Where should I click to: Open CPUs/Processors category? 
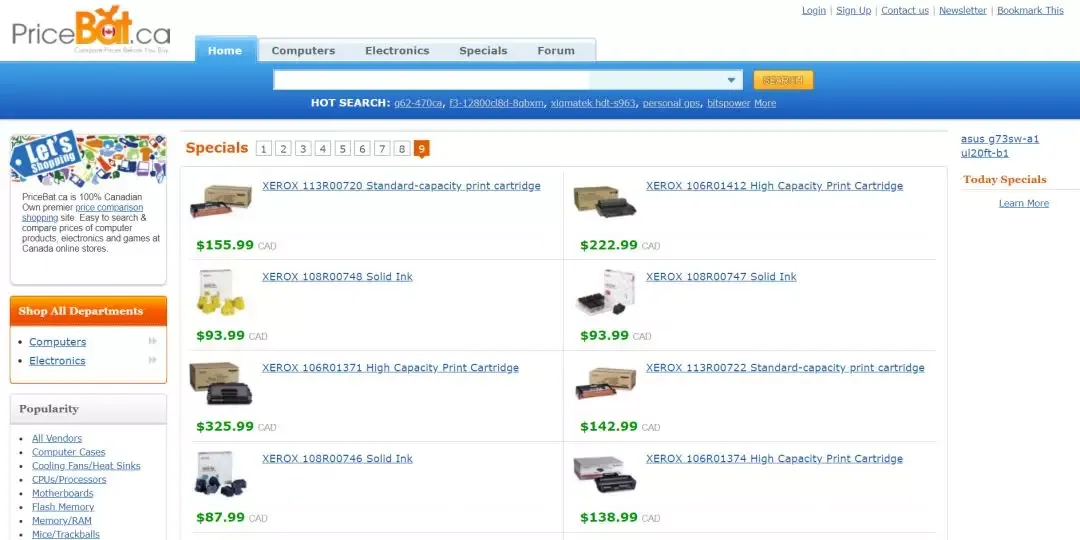point(69,479)
